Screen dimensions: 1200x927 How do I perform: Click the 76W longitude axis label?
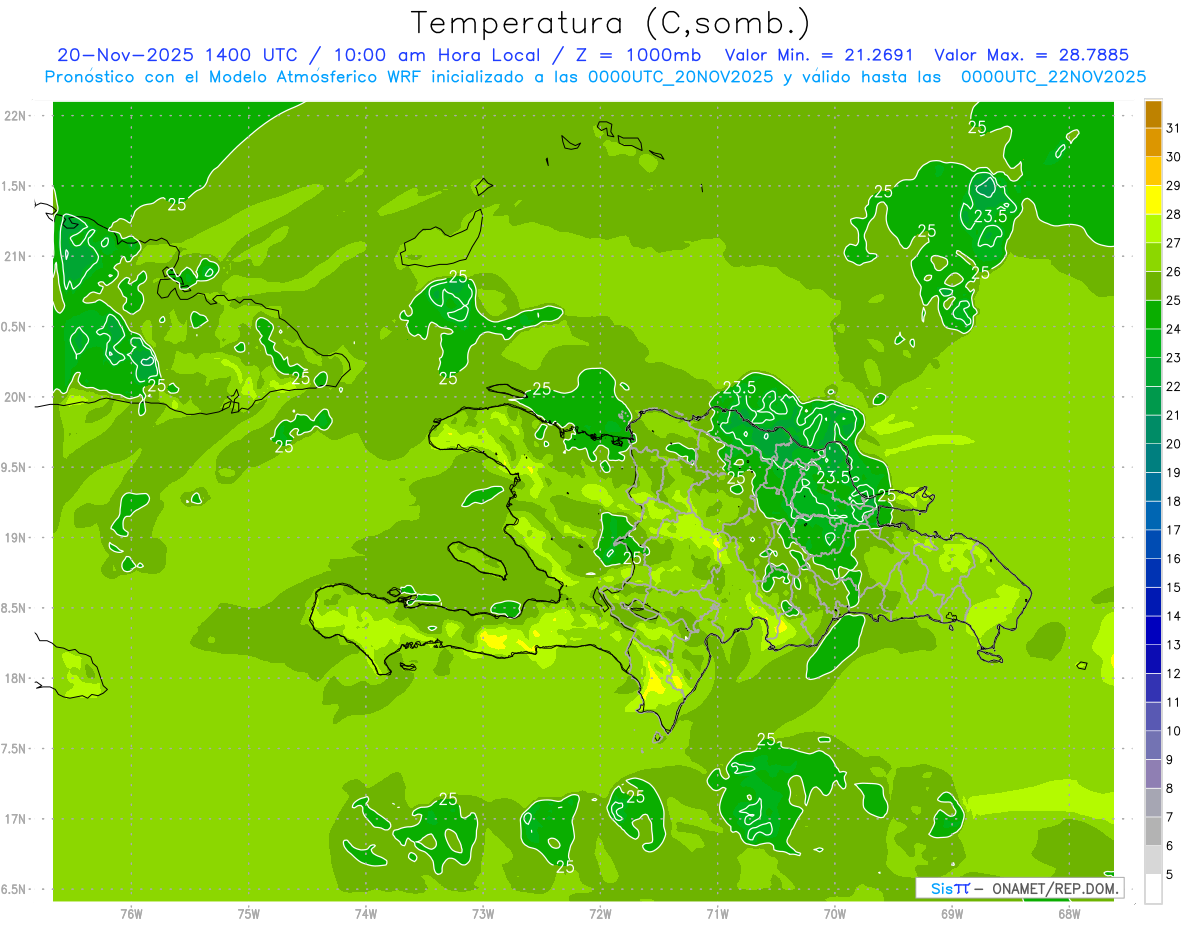131,914
